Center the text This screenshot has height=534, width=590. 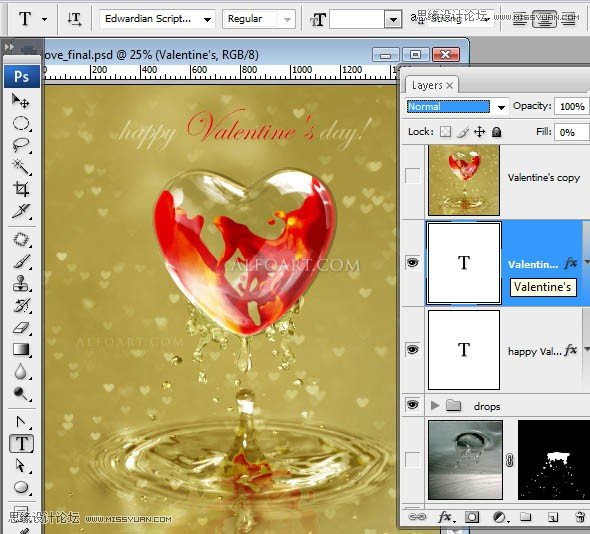(544, 19)
